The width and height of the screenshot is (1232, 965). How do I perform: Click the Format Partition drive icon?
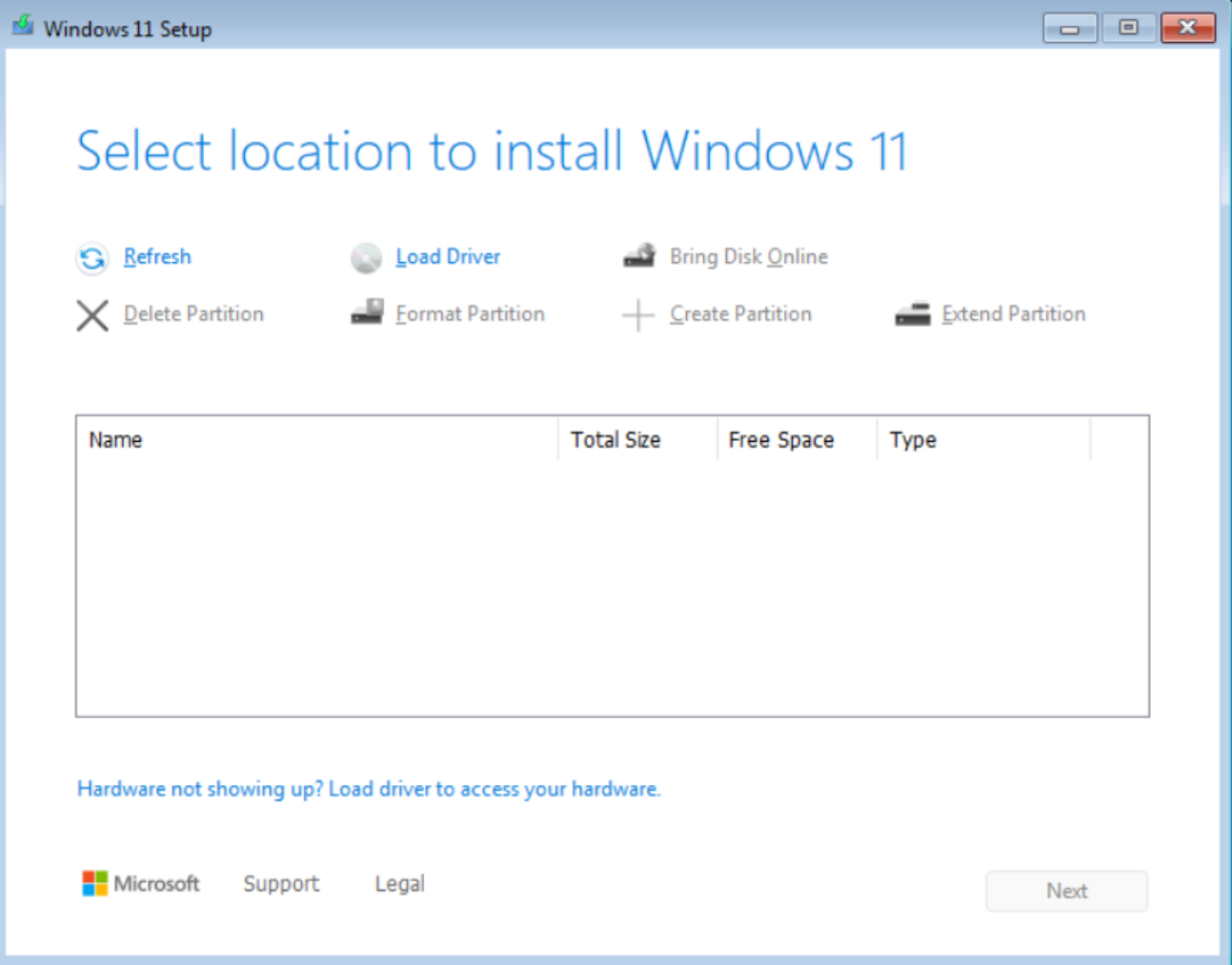coord(367,312)
